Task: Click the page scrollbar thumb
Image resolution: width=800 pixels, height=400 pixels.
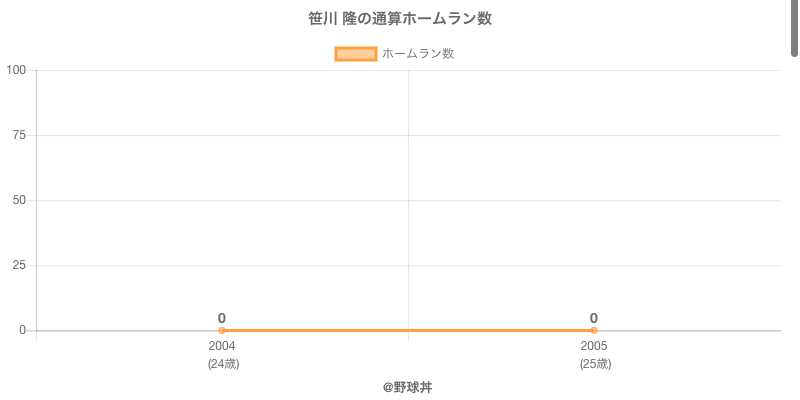Action: [795, 28]
